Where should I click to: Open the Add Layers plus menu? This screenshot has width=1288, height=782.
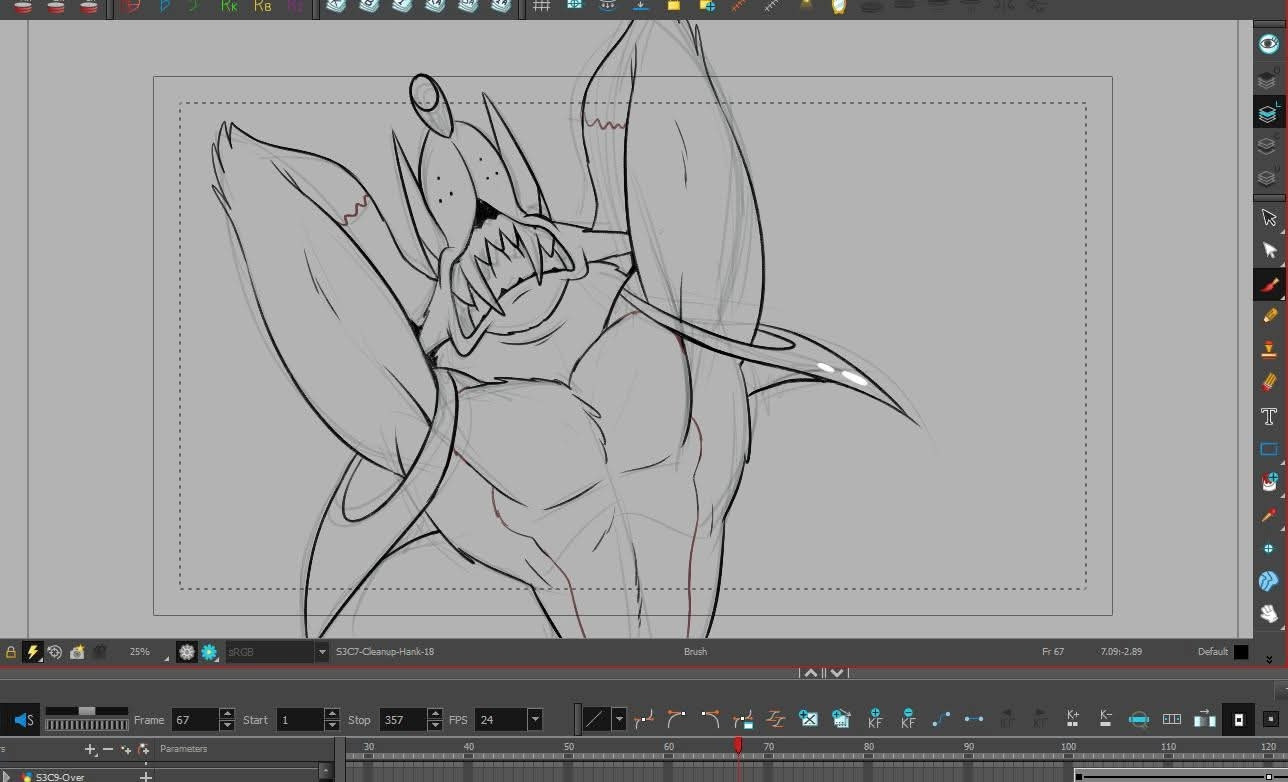pos(91,749)
